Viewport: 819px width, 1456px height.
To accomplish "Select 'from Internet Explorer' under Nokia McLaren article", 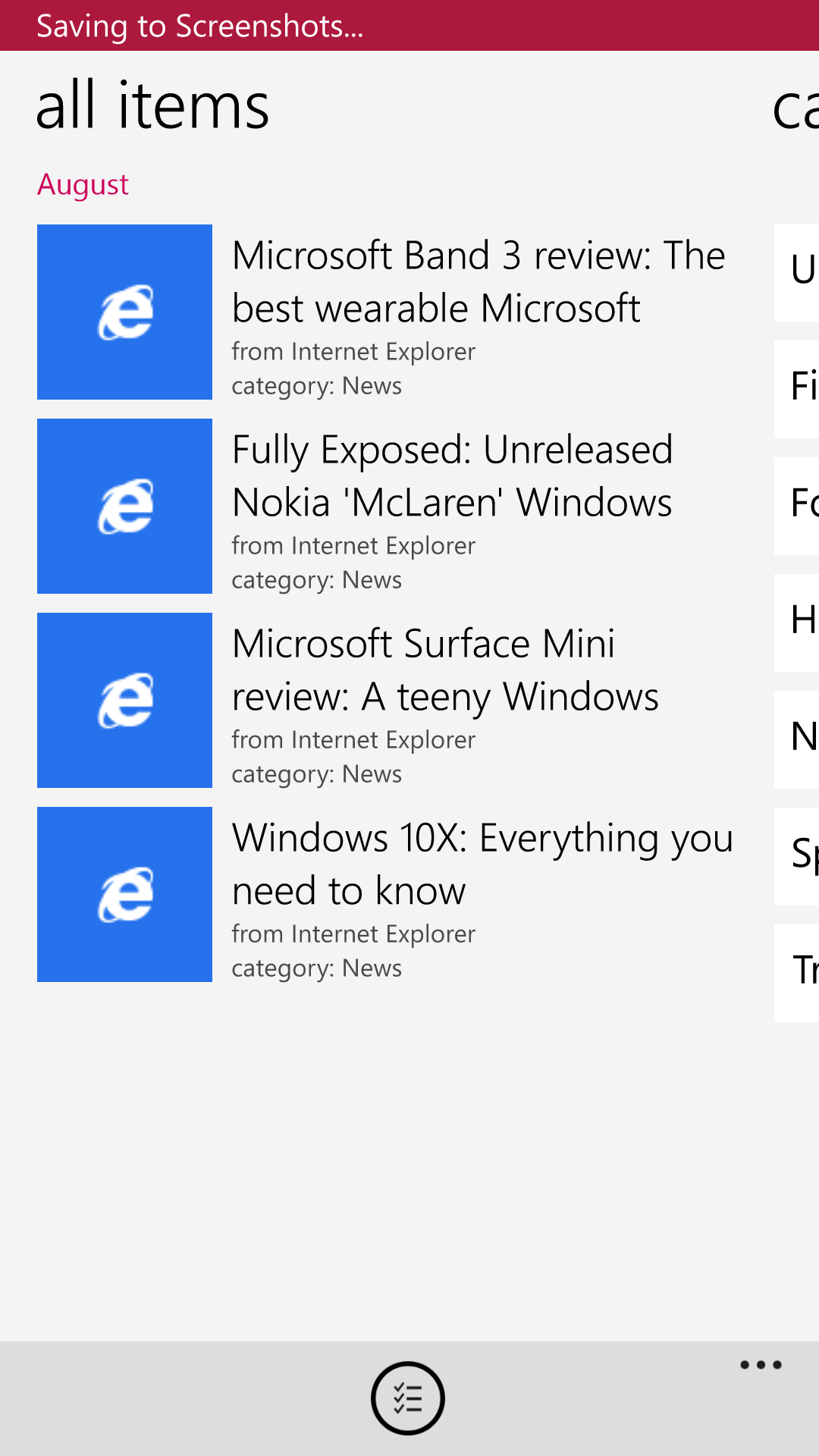I will (x=353, y=546).
